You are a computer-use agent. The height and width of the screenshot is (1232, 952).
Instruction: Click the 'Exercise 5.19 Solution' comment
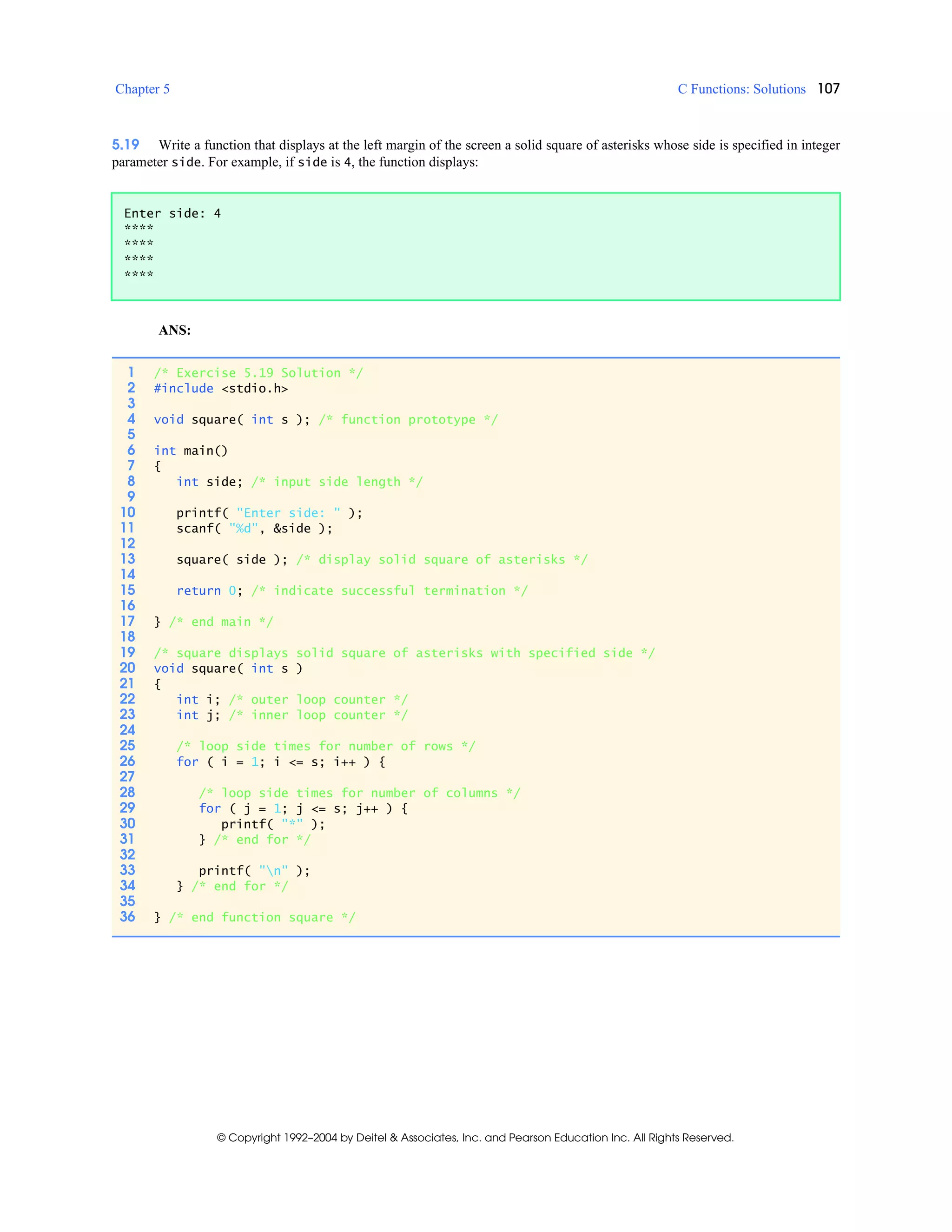[259, 373]
